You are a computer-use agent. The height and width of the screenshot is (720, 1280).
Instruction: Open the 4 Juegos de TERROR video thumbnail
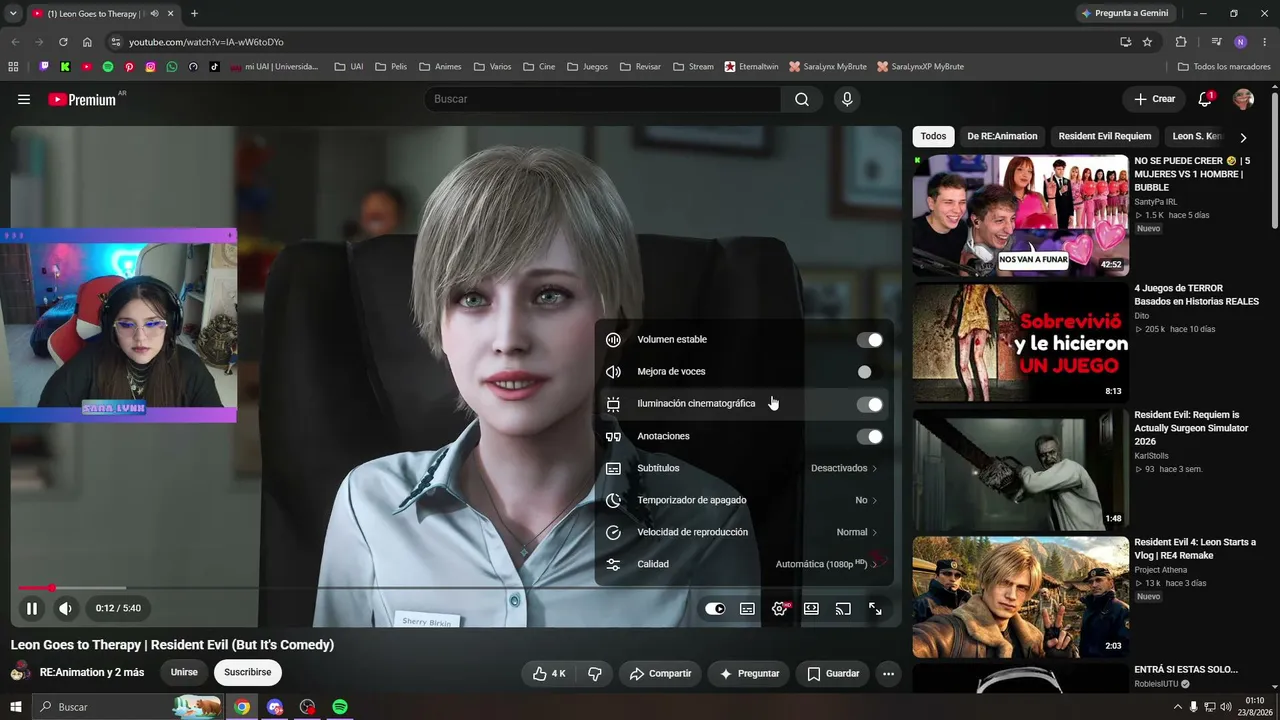tap(1021, 343)
